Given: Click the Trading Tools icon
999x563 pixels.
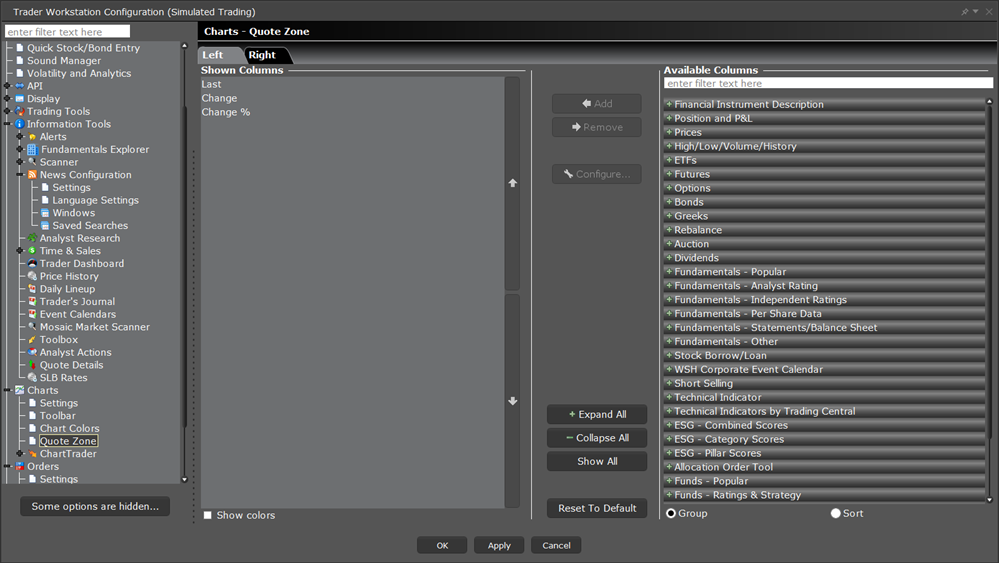Looking at the screenshot, I should [20, 111].
